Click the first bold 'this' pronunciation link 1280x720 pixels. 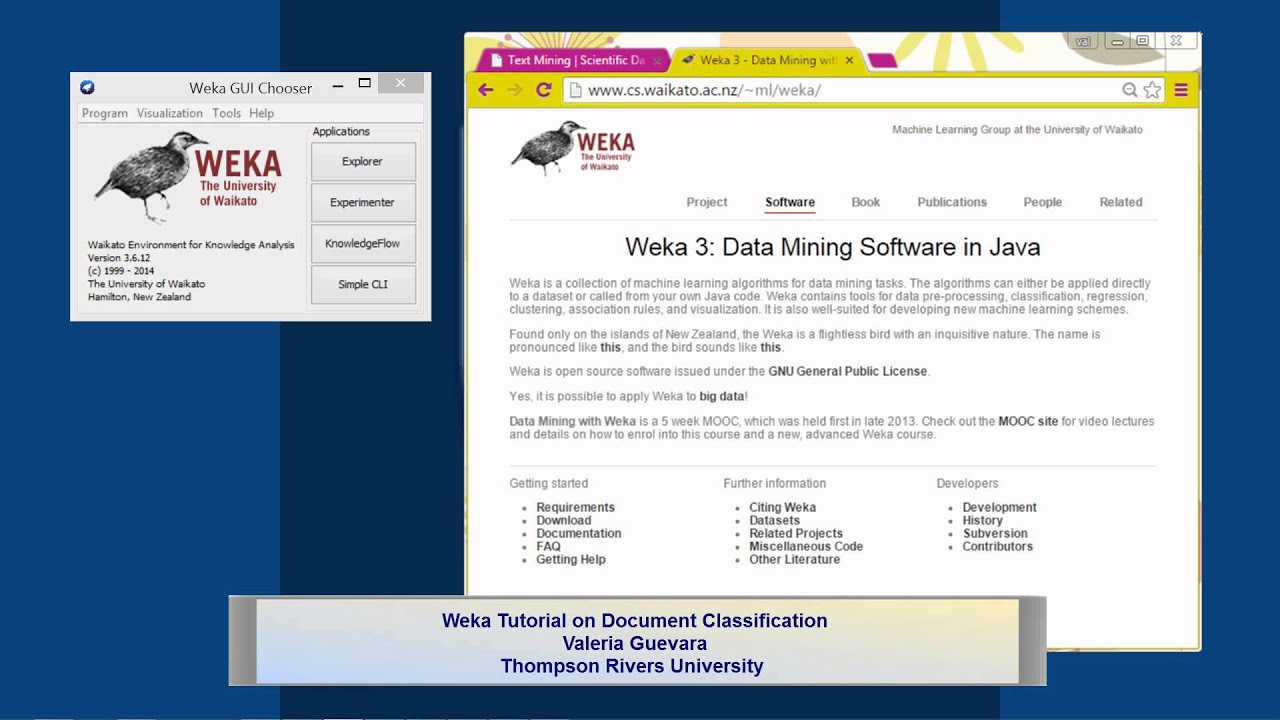coord(611,348)
